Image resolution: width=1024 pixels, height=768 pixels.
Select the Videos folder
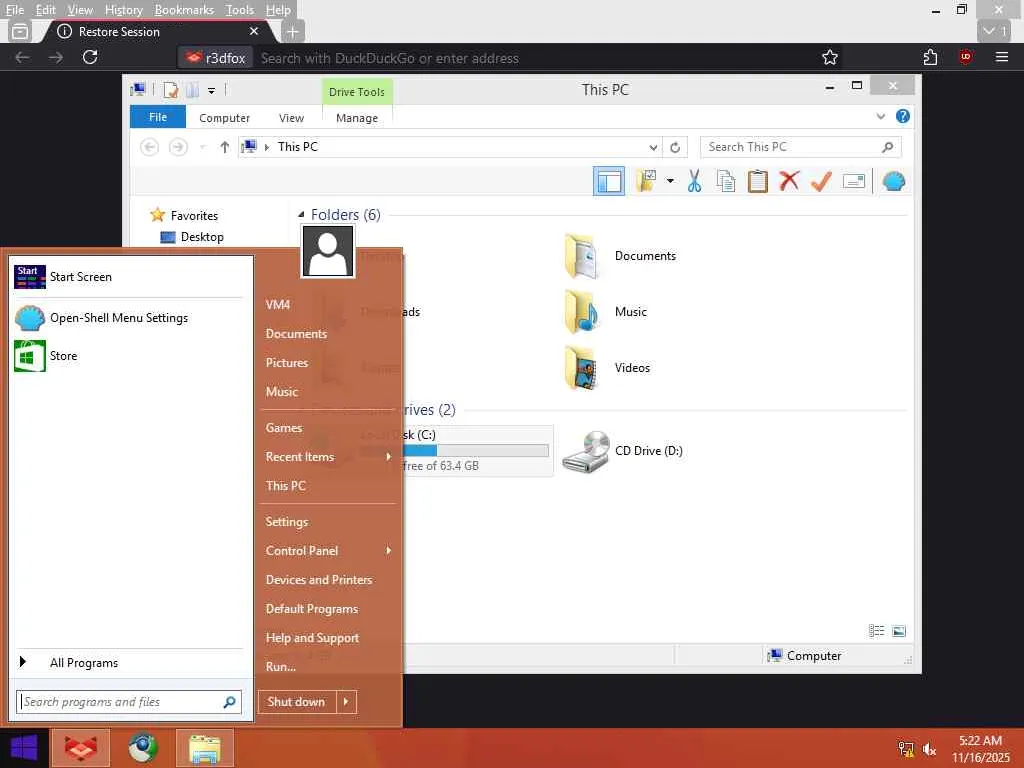click(607, 368)
